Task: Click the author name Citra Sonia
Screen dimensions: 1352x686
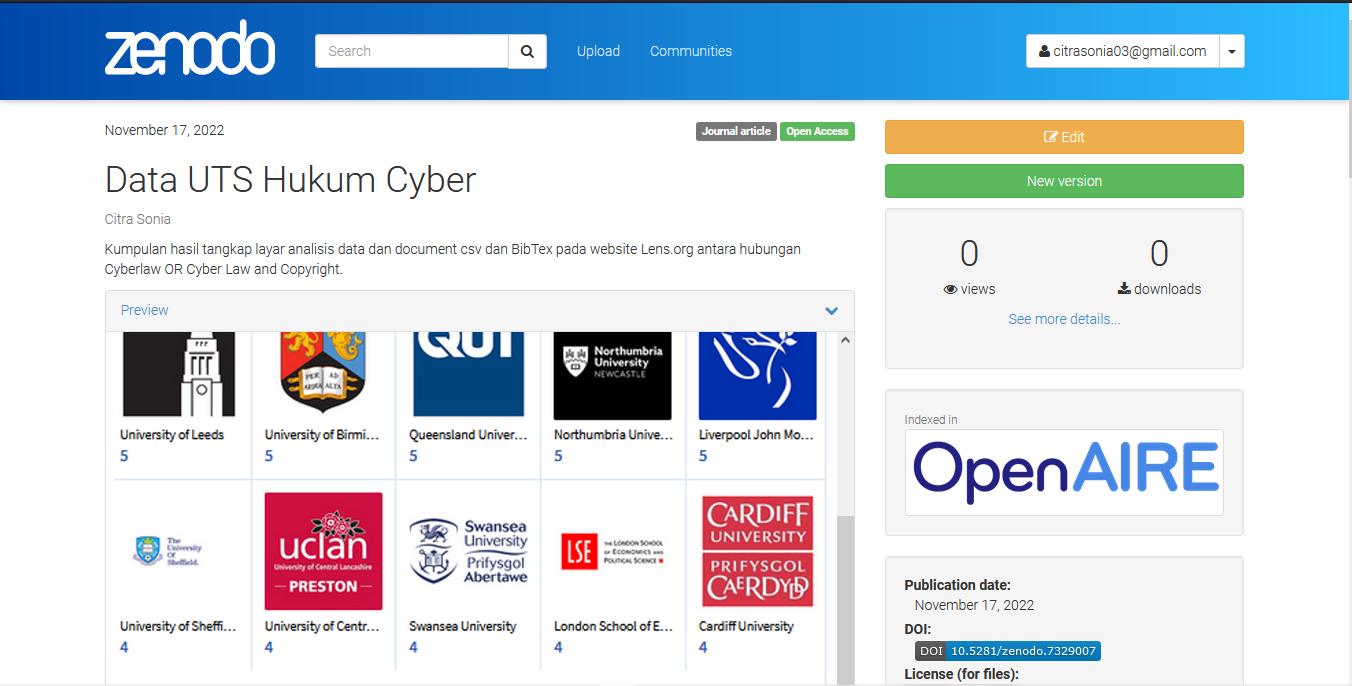Action: (138, 219)
